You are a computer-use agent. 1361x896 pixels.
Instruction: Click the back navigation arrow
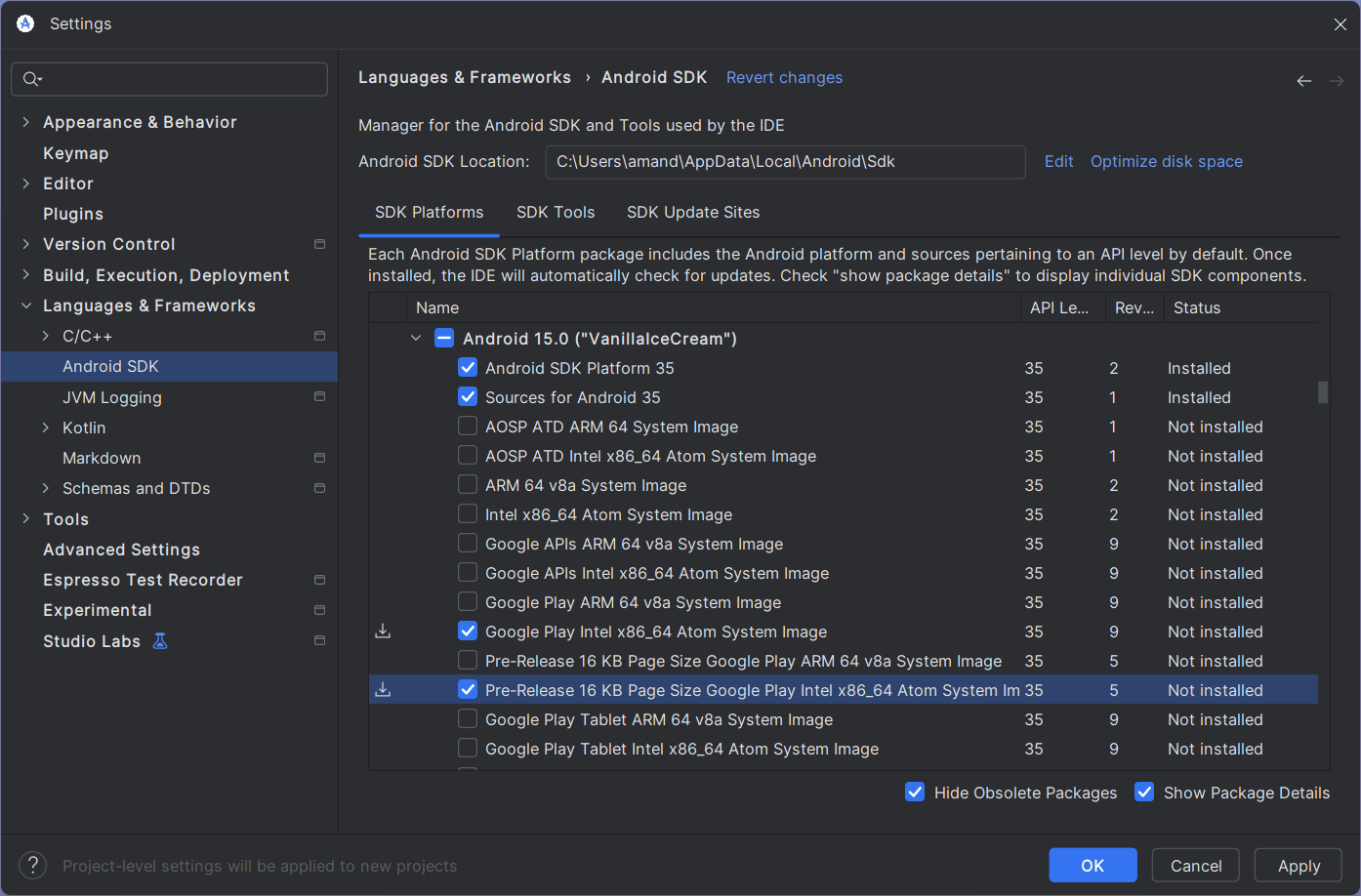(x=1304, y=81)
